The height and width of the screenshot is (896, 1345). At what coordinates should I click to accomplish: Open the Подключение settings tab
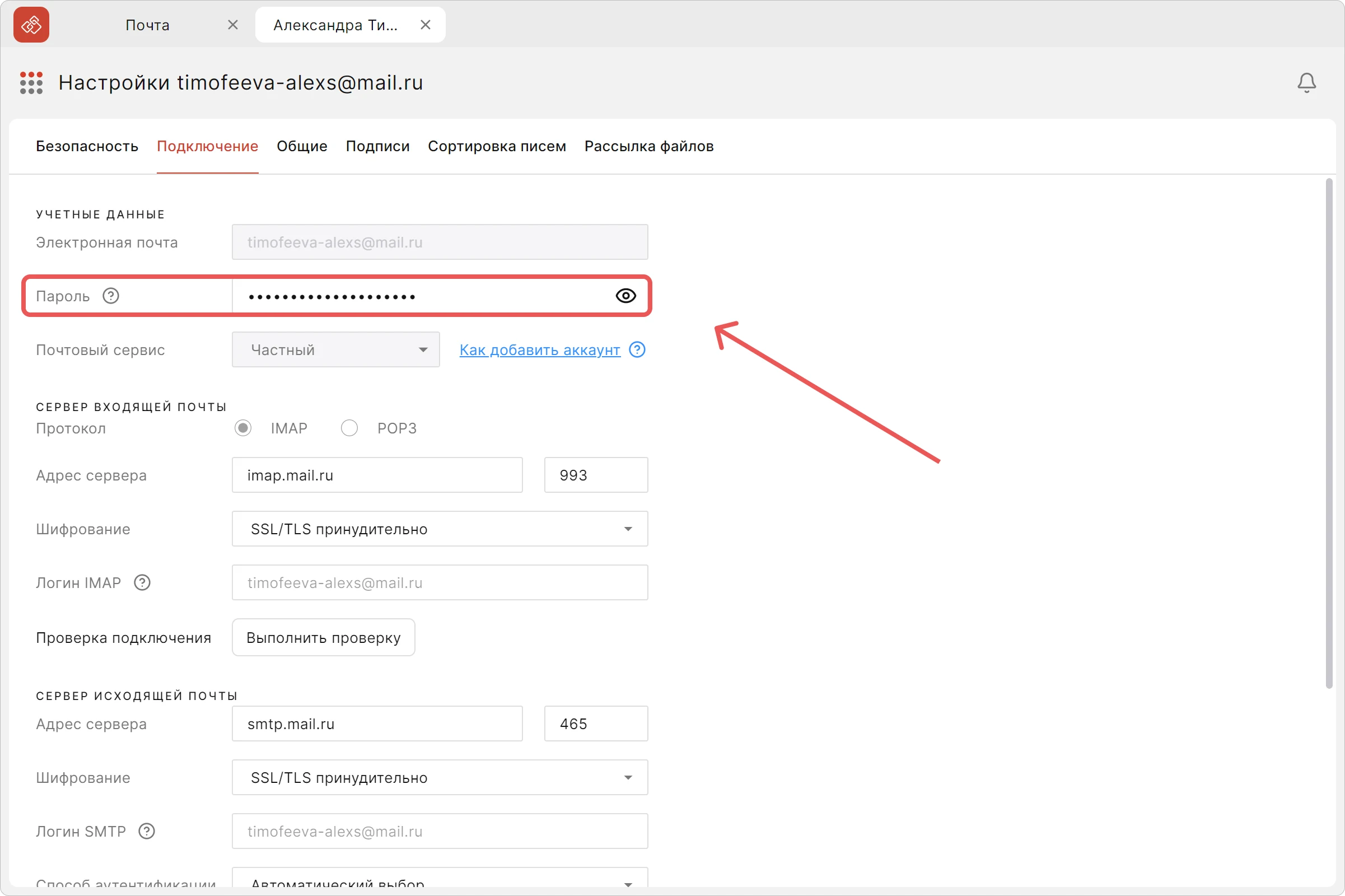tap(207, 146)
